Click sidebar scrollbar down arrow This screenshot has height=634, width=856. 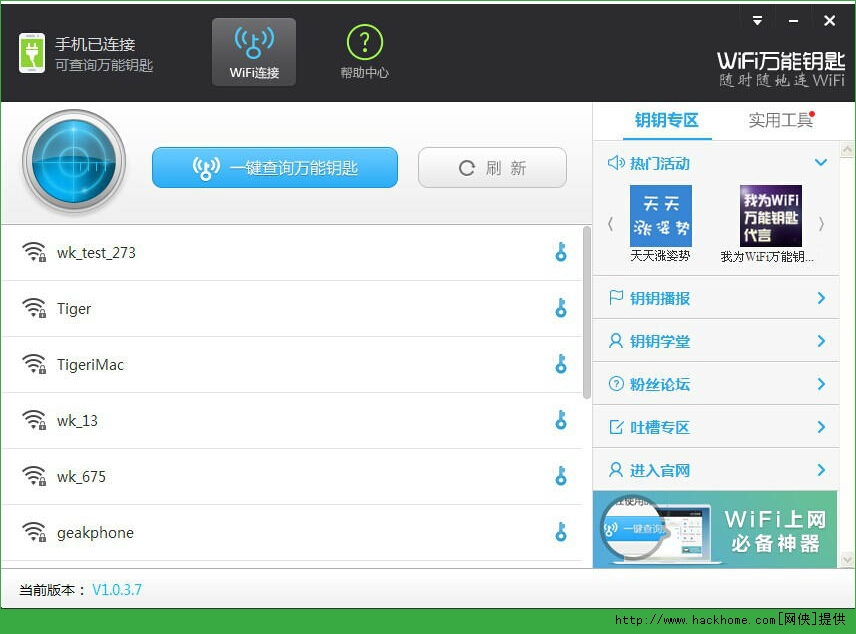click(x=847, y=560)
